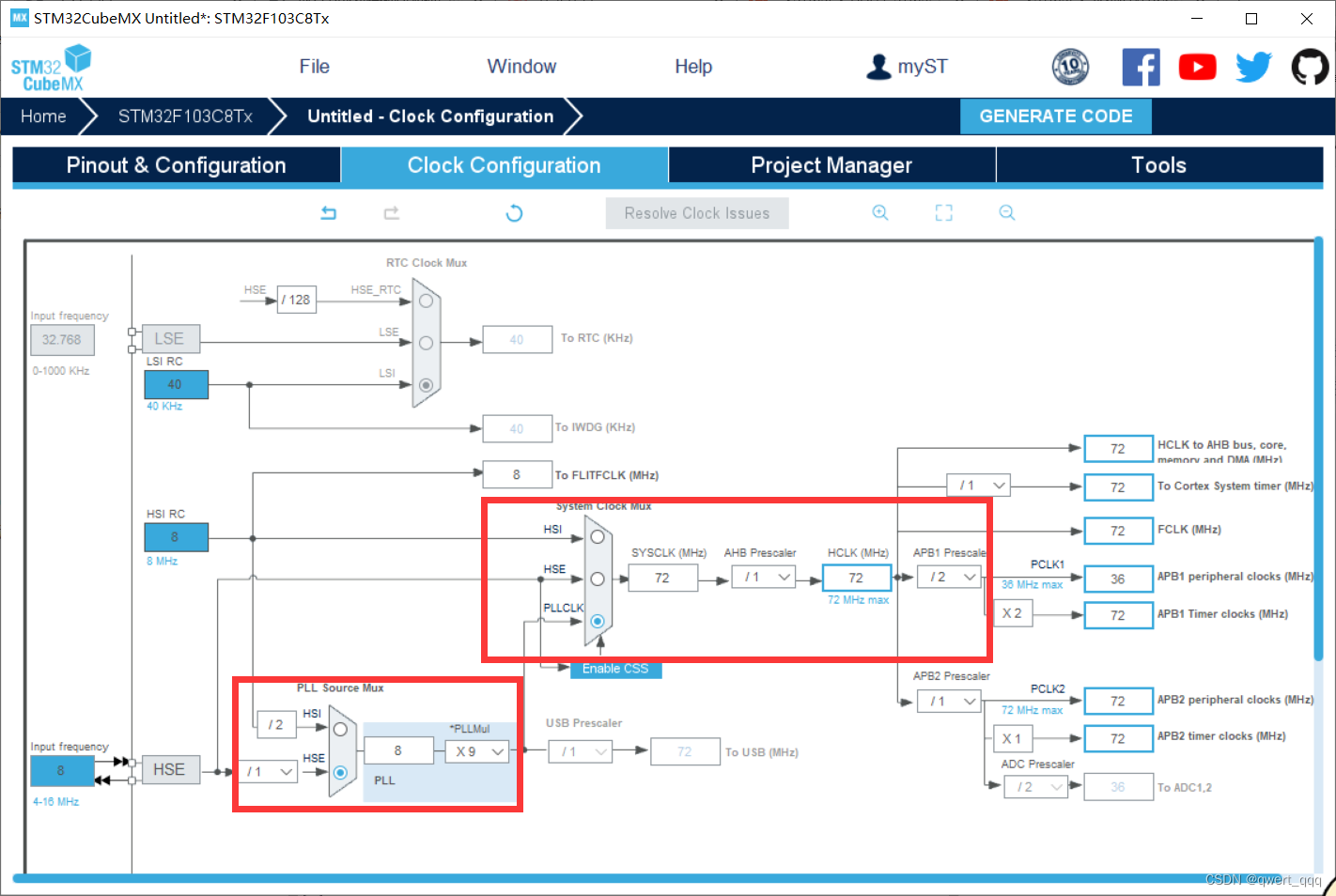1336x896 pixels.
Task: Open the AHB Prescaler dropdown
Action: coord(764,577)
